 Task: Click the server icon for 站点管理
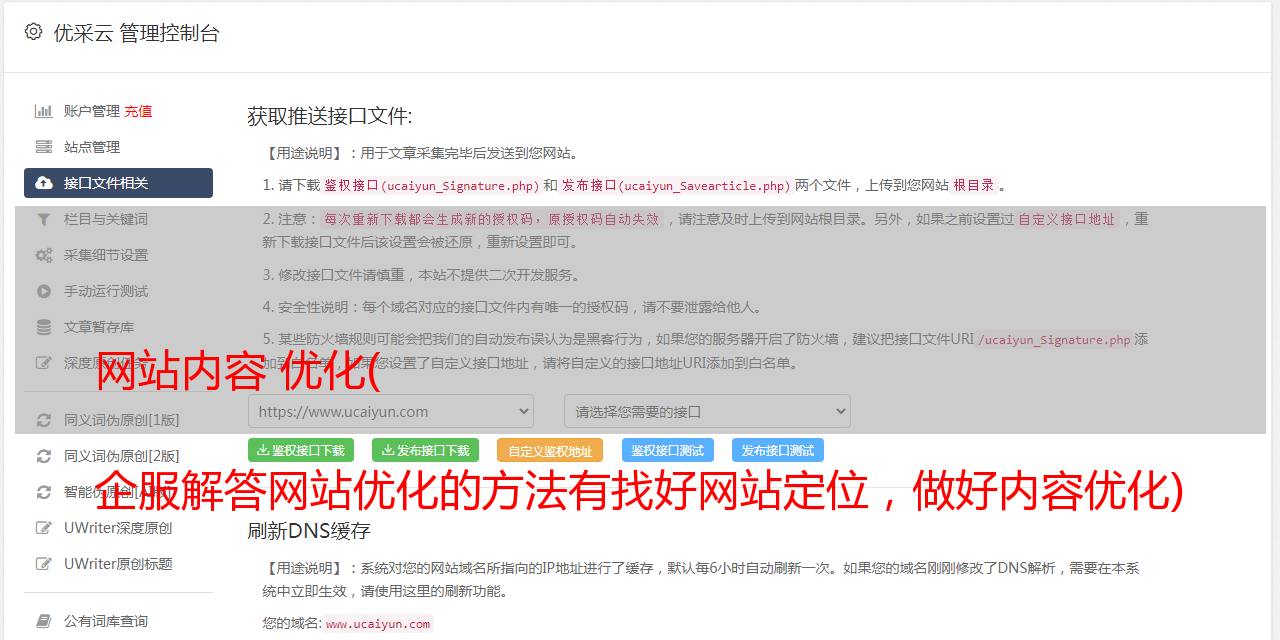coord(44,147)
